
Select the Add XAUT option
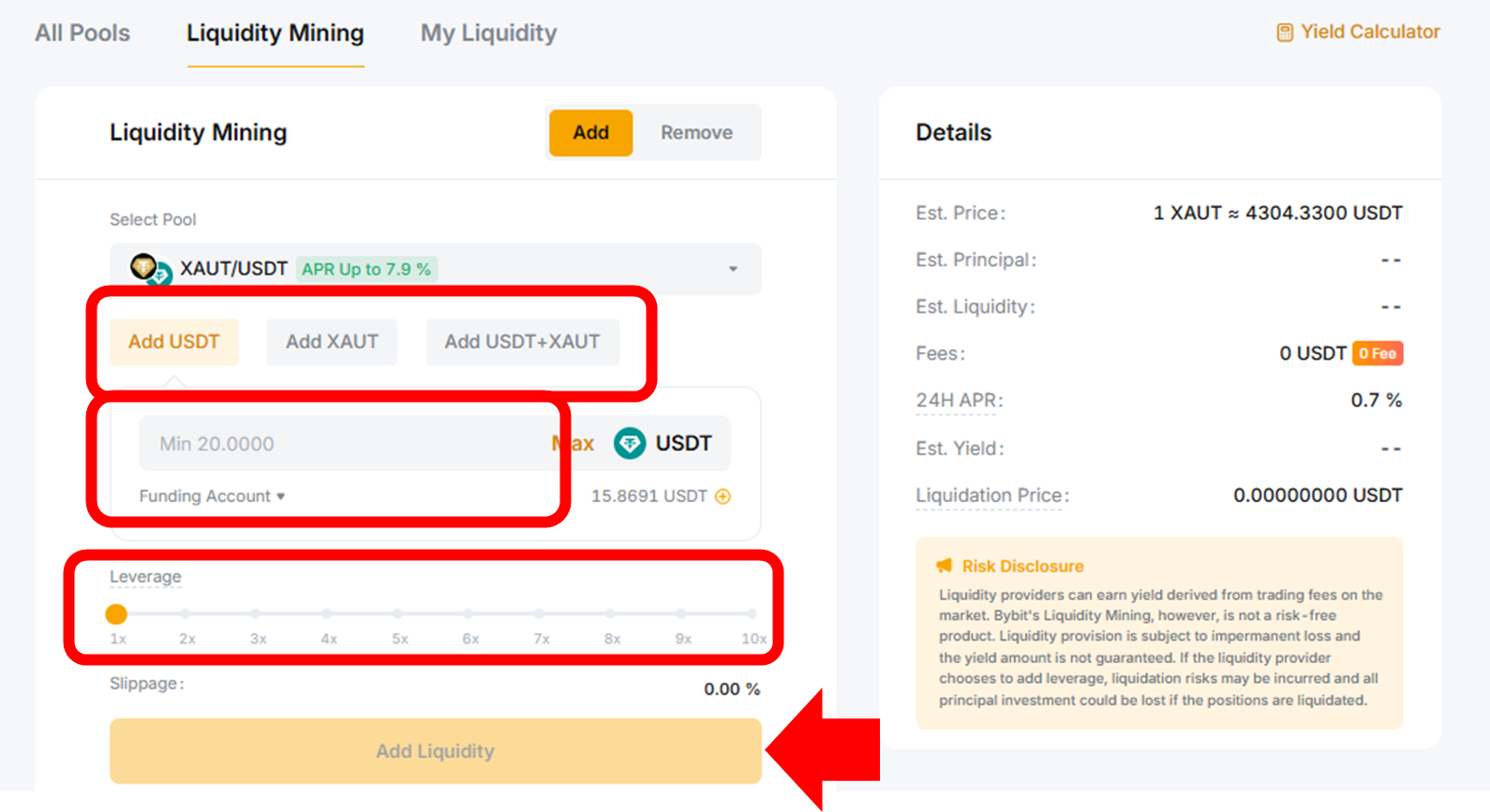tap(332, 342)
